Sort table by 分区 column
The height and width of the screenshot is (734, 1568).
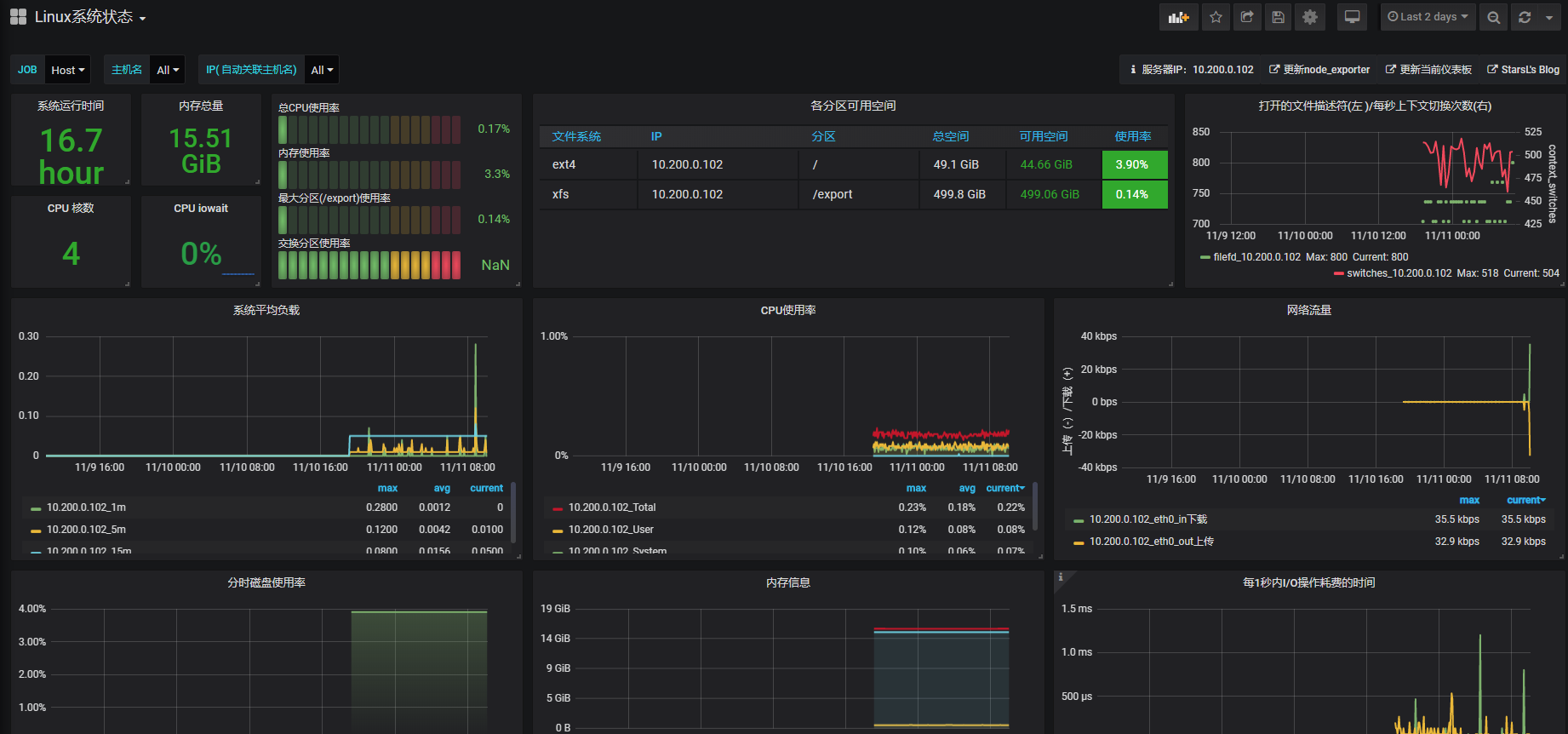point(823,136)
